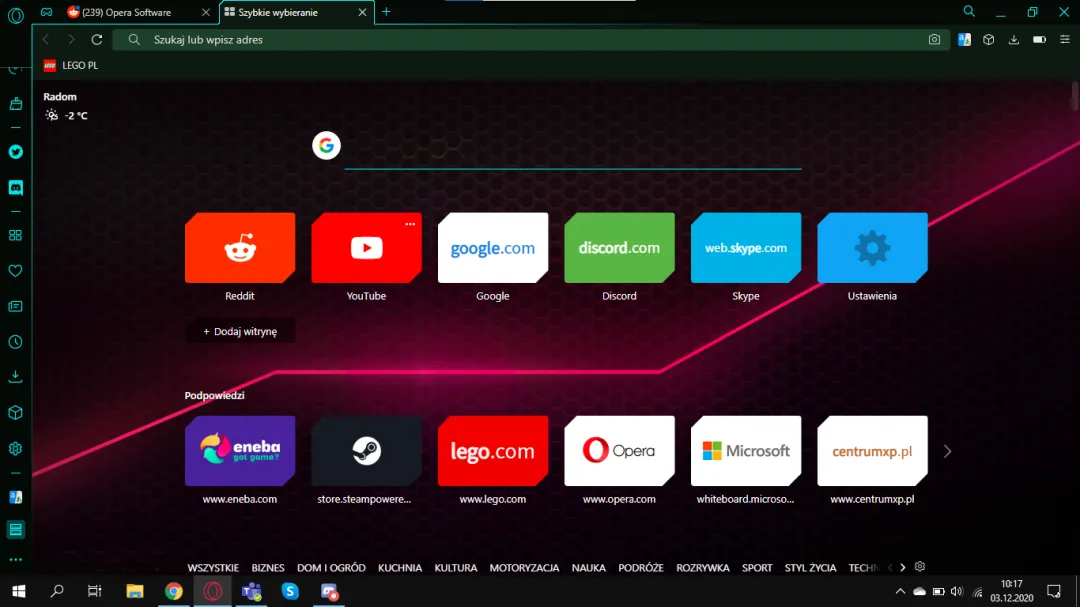1080x607 pixels.
Task: Reload the current page
Action: [96, 40]
